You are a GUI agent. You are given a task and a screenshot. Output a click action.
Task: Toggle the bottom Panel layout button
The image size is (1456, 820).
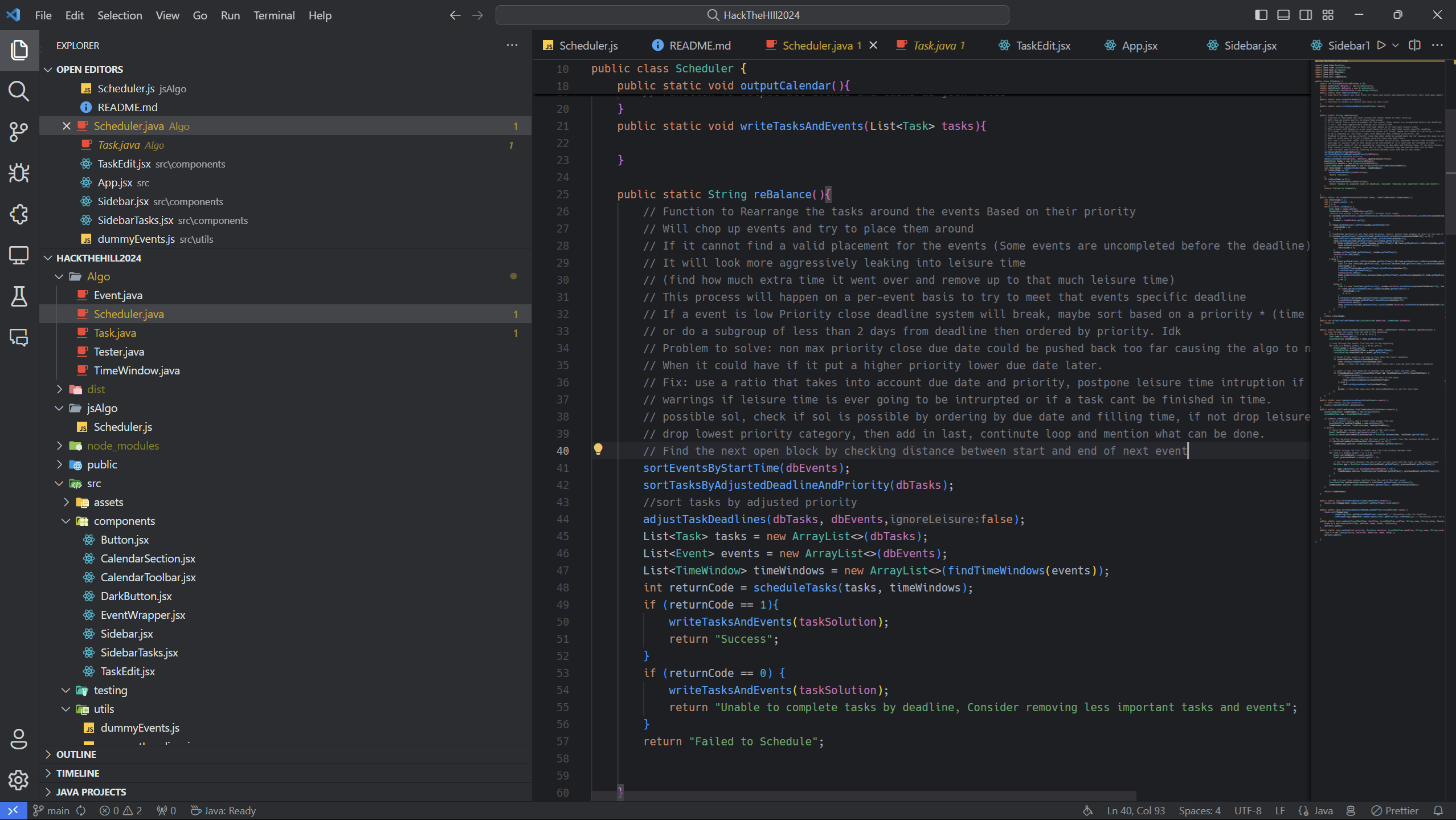tap(1283, 15)
